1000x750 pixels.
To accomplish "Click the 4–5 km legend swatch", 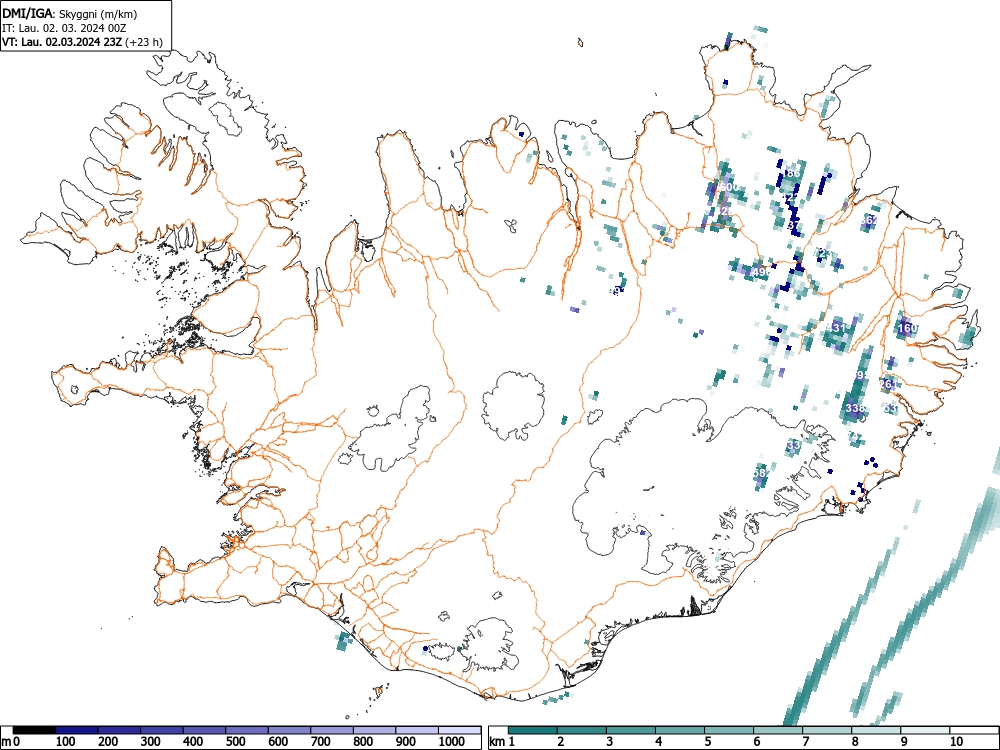I will point(680,730).
